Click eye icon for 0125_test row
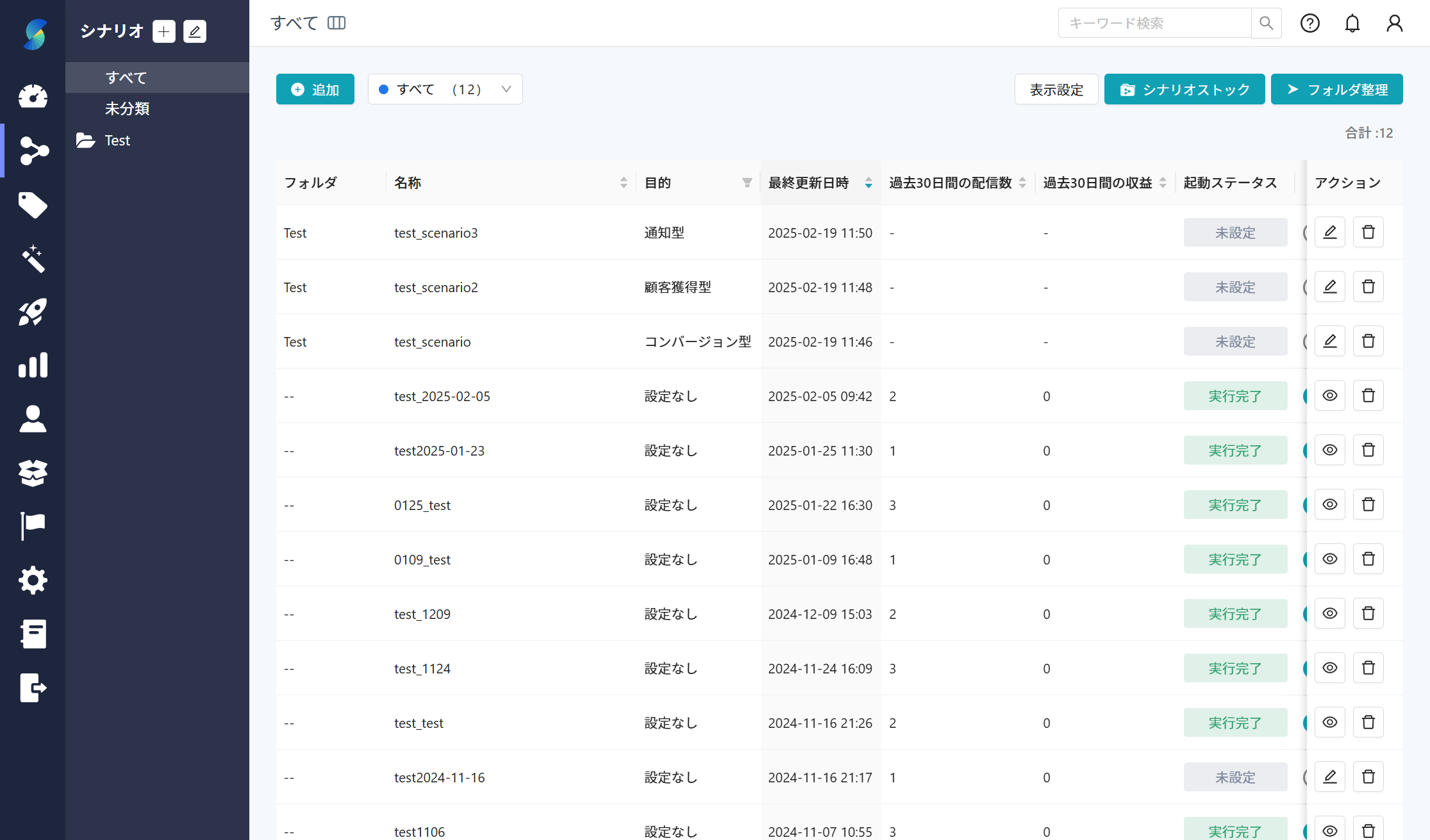This screenshot has width=1430, height=840. pos(1329,505)
